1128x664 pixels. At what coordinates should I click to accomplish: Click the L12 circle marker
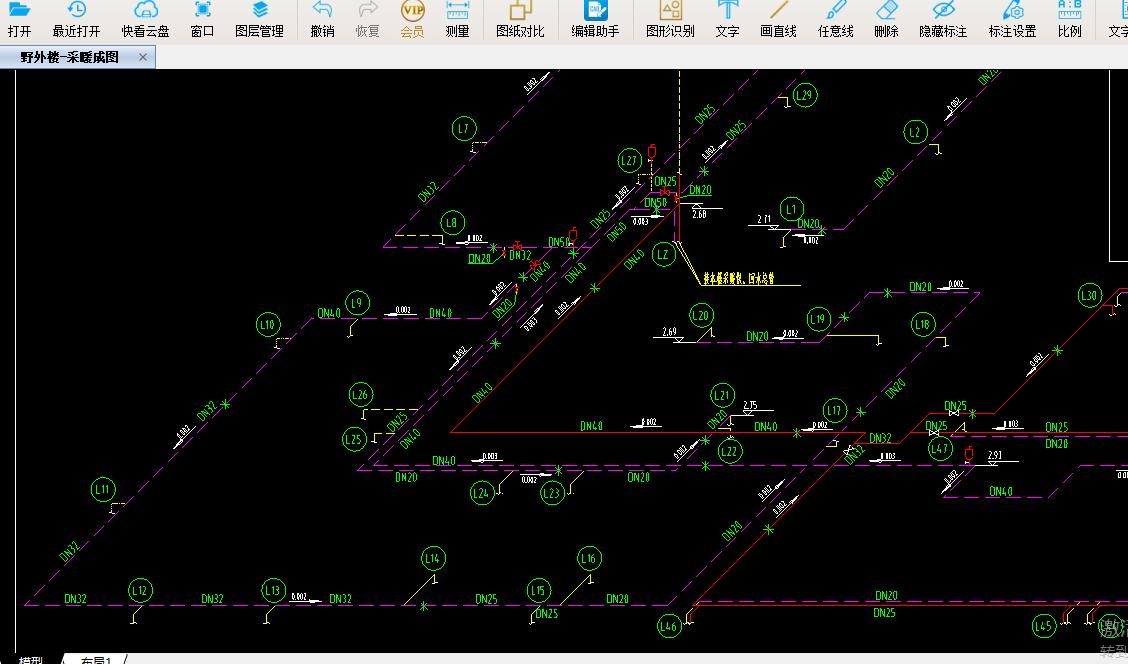click(140, 591)
